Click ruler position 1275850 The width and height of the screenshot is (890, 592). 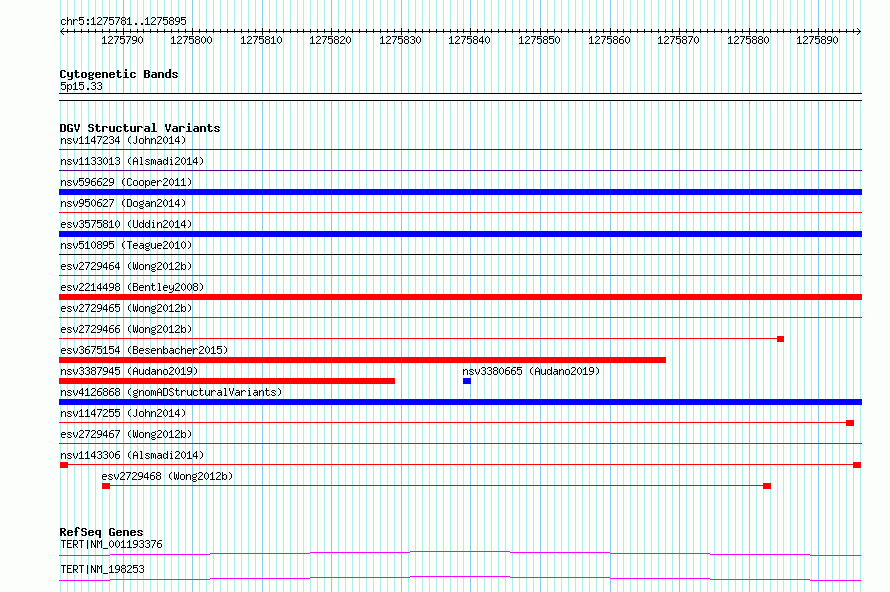[540, 40]
